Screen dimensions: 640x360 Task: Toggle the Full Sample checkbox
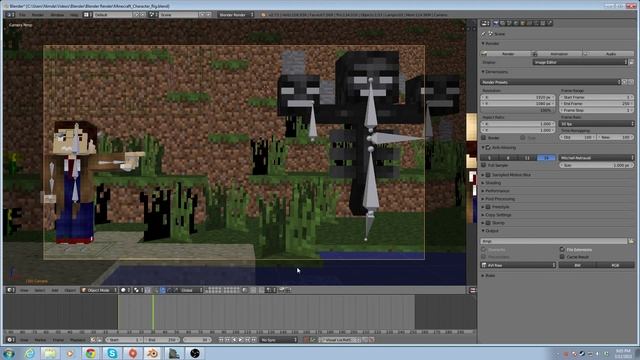point(484,165)
